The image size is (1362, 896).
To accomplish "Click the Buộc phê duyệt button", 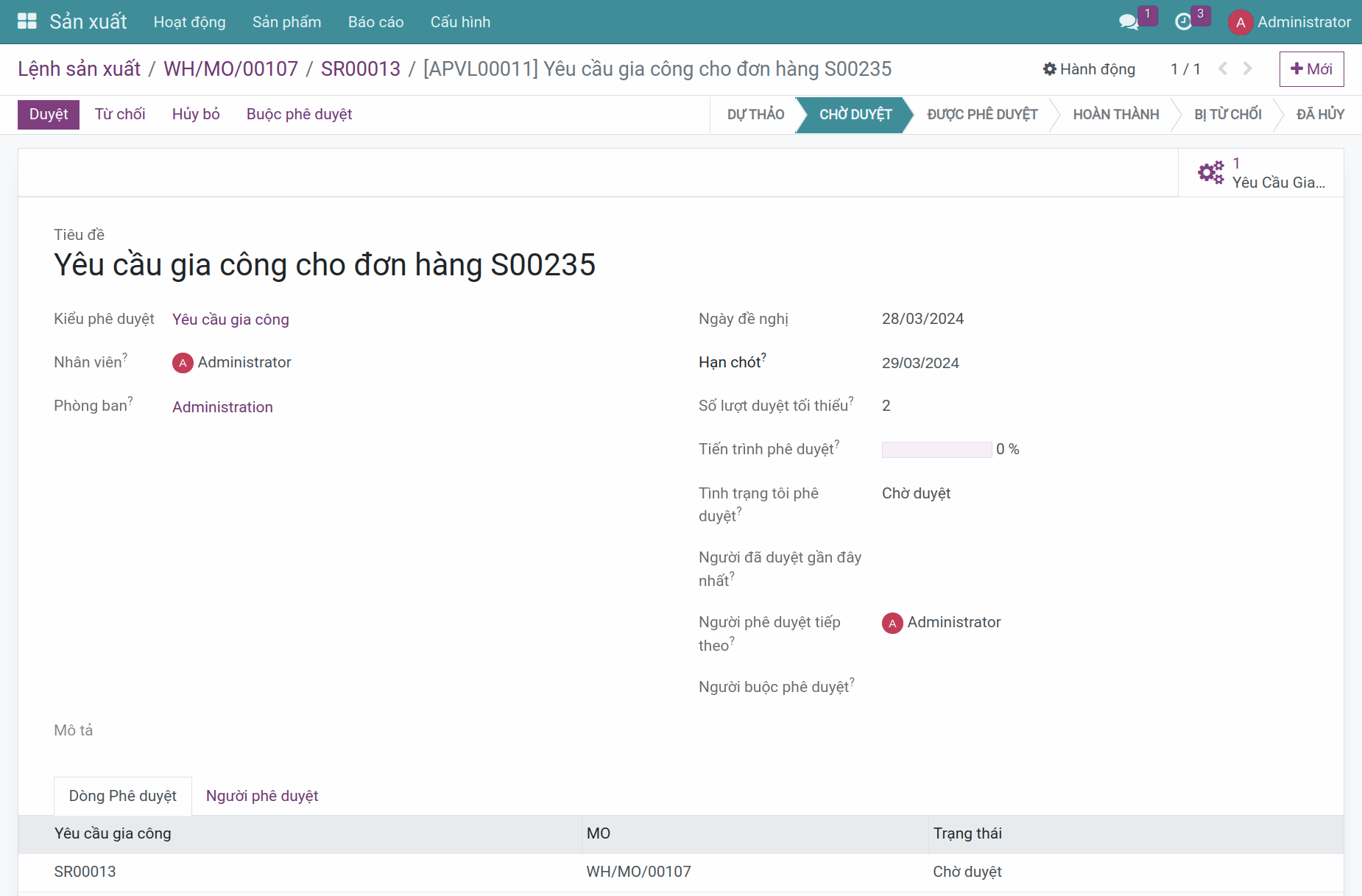I will (x=299, y=114).
